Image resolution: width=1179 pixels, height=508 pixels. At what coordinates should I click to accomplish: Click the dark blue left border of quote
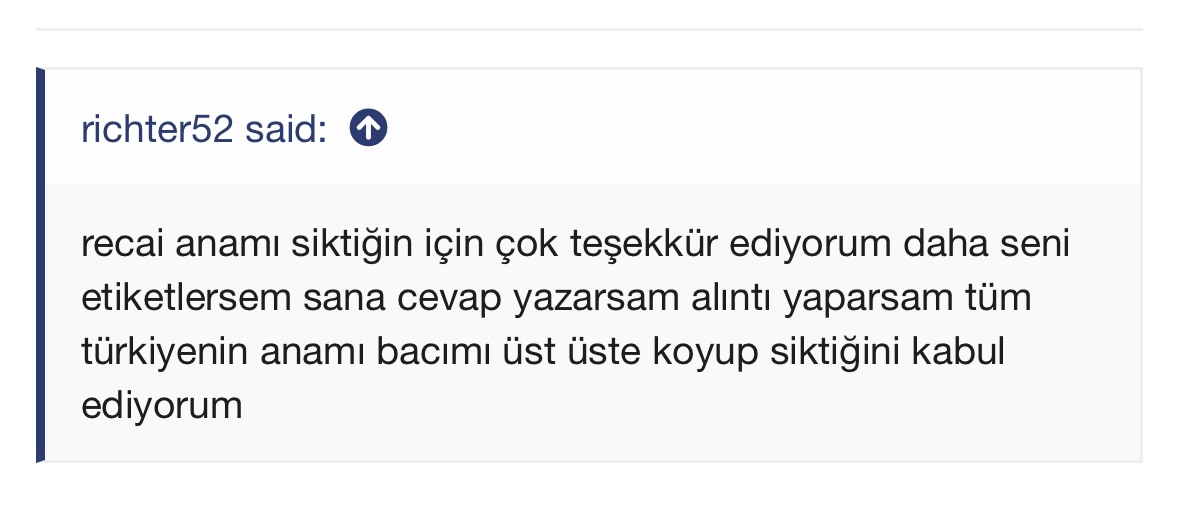[41, 265]
